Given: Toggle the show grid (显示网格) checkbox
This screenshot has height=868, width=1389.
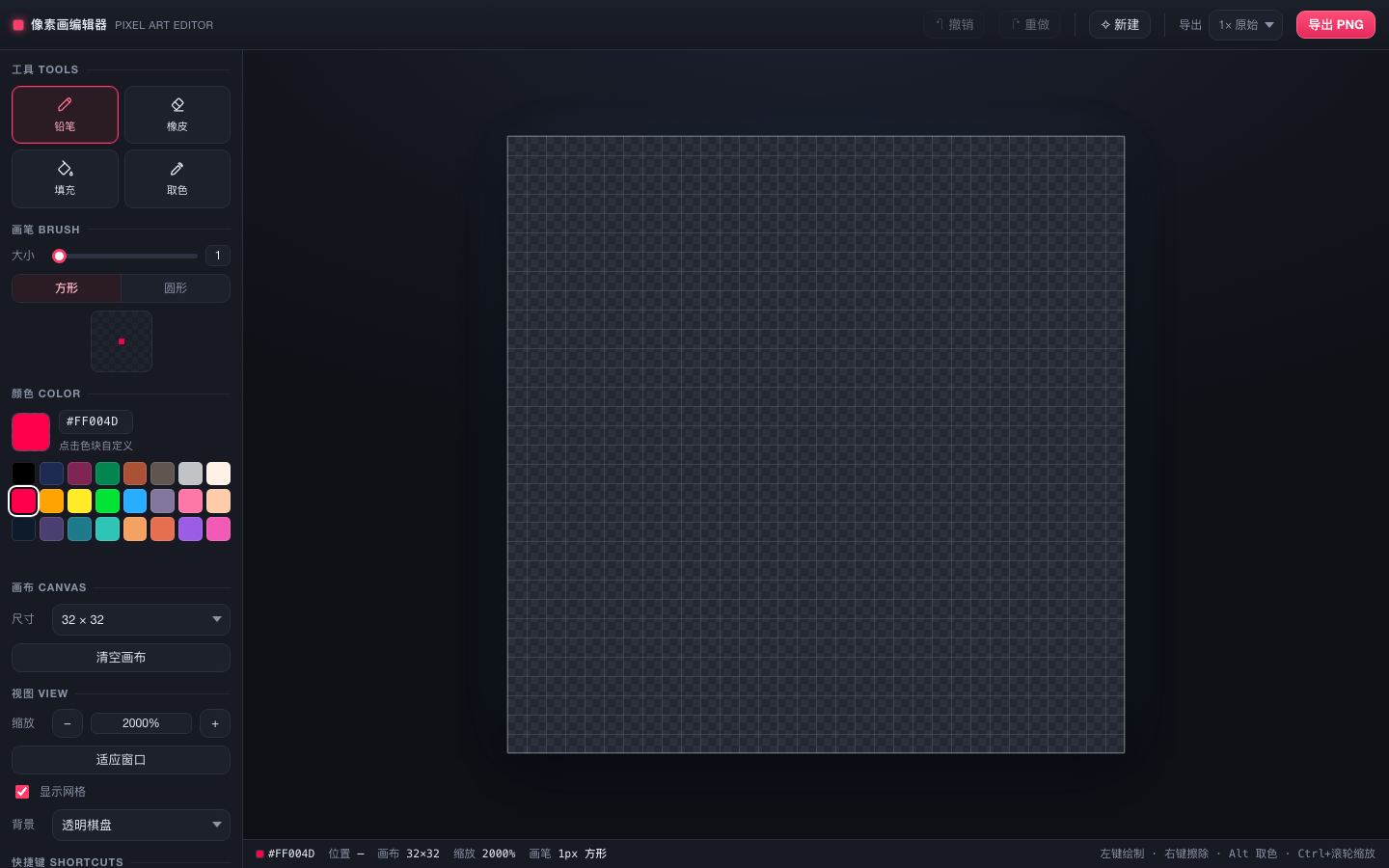Looking at the screenshot, I should click(x=22, y=792).
